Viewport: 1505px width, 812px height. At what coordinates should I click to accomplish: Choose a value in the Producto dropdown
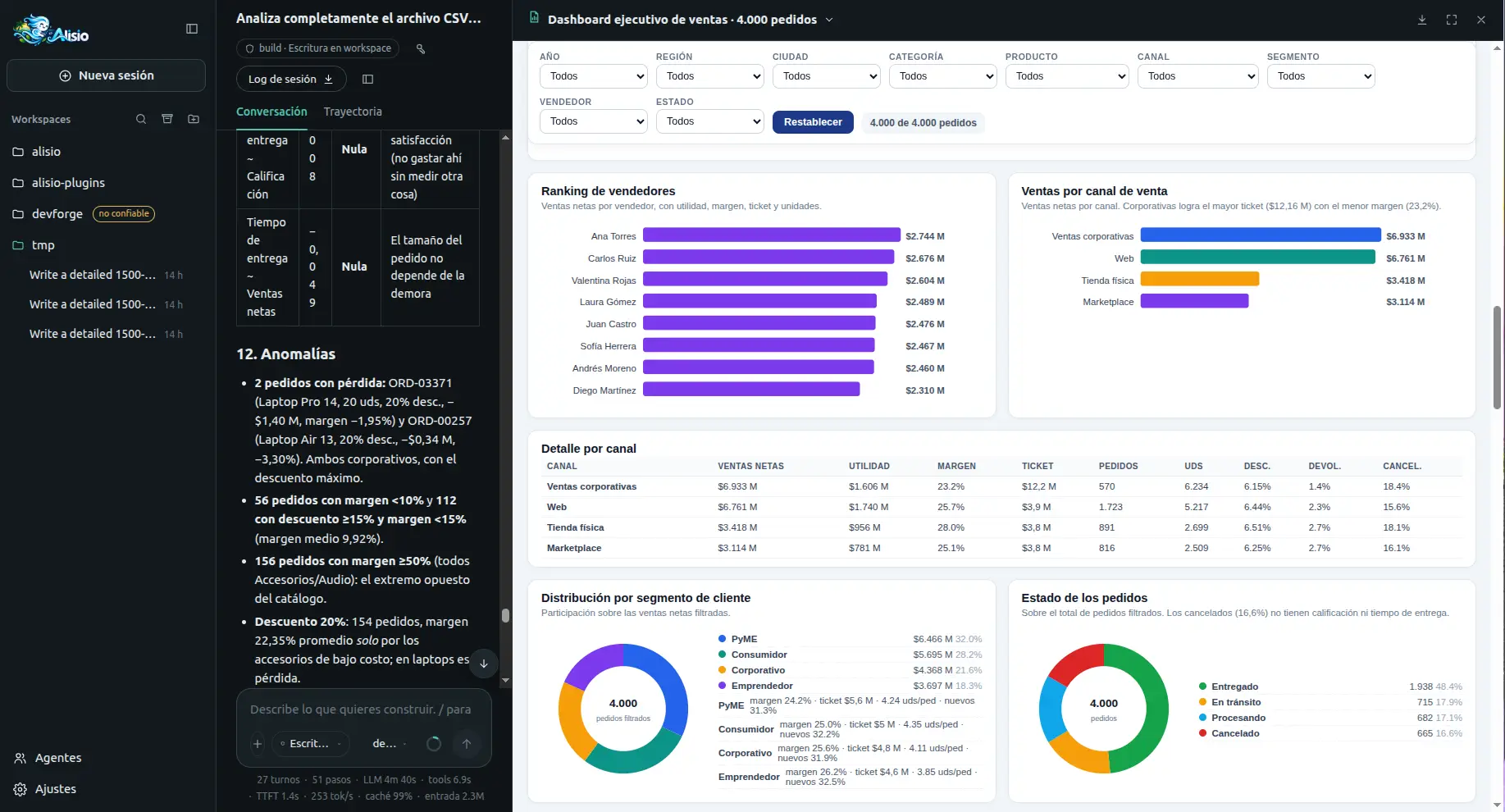1067,76
